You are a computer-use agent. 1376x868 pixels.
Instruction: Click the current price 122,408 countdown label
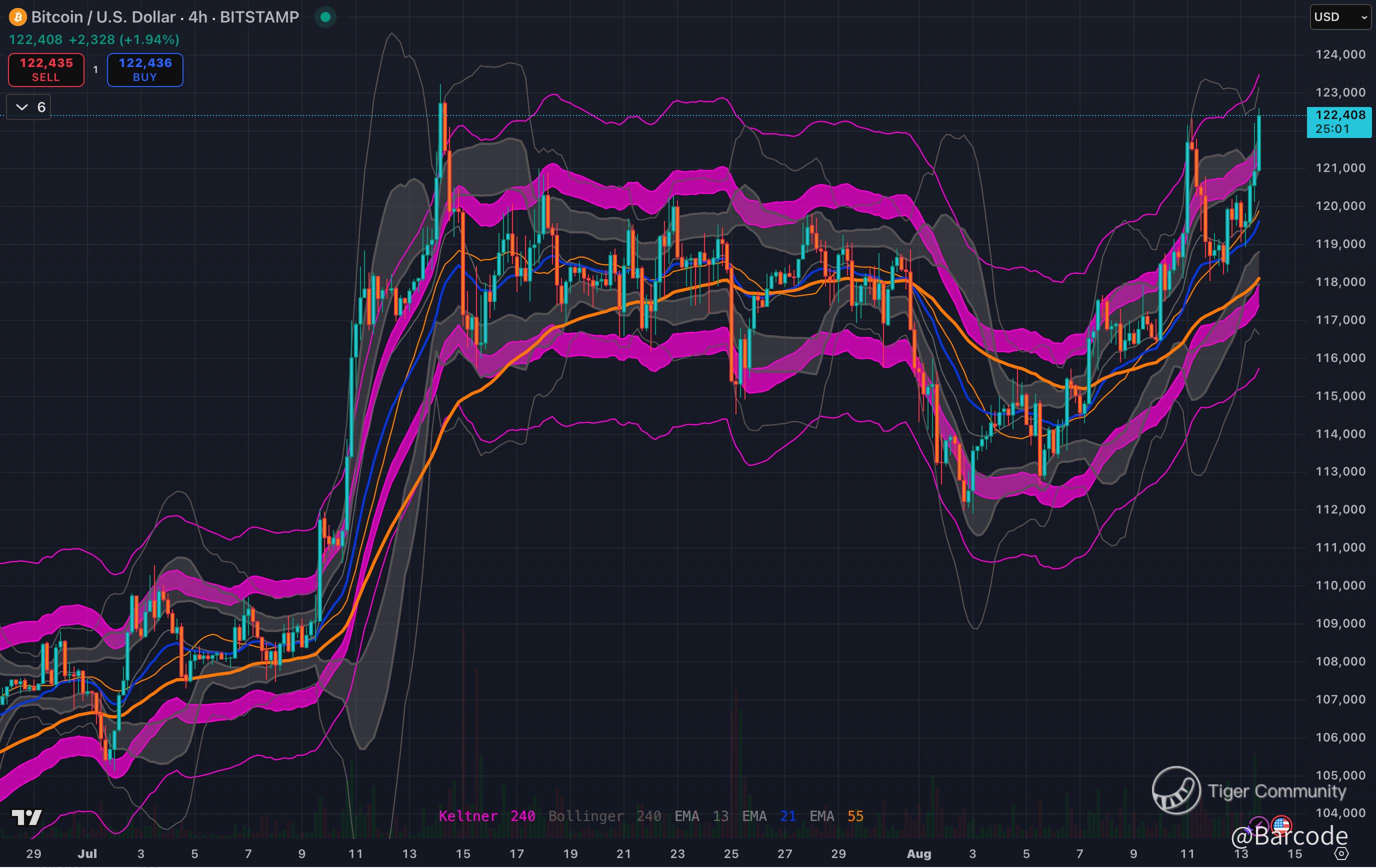[x=1339, y=121]
